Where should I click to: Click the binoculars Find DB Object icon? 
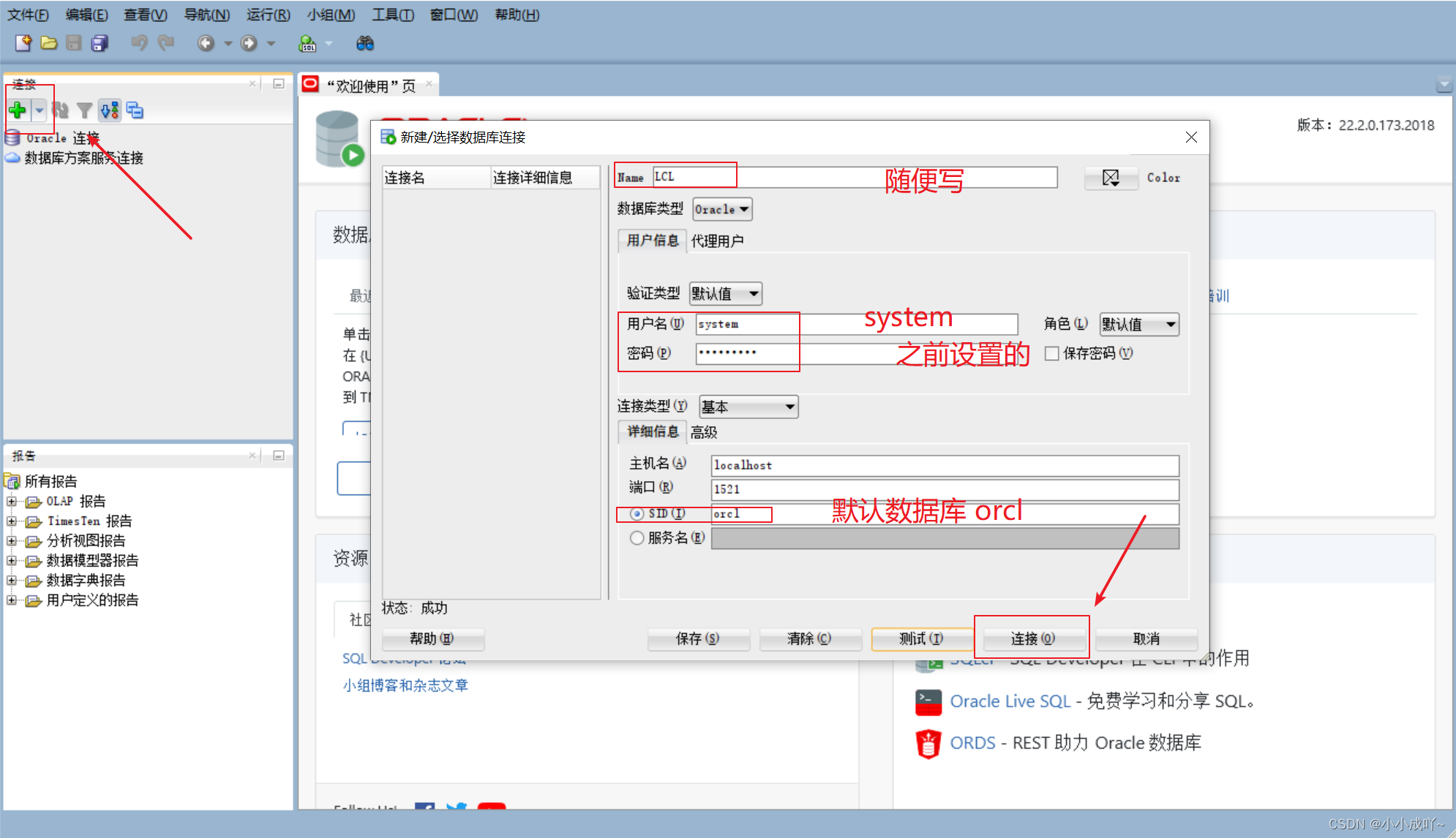pos(365,43)
